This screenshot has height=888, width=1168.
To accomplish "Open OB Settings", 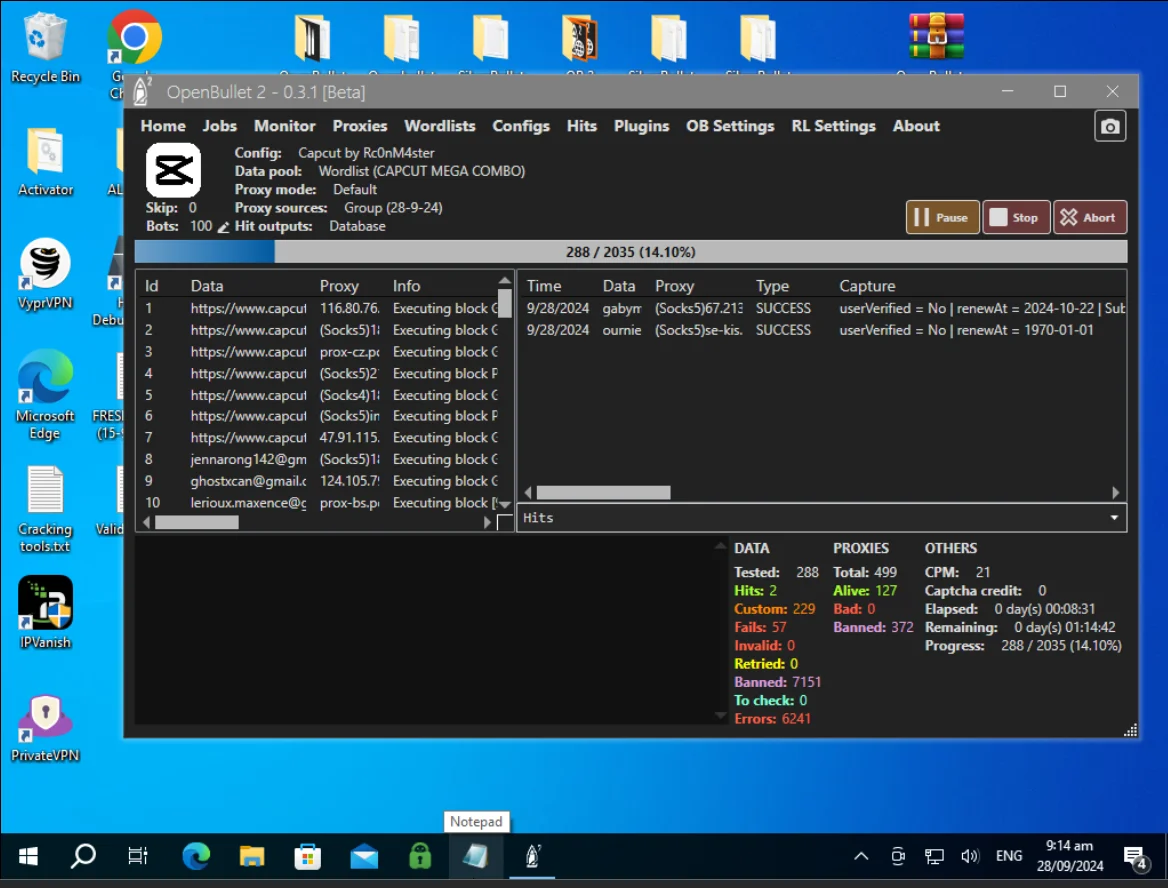I will click(x=730, y=126).
